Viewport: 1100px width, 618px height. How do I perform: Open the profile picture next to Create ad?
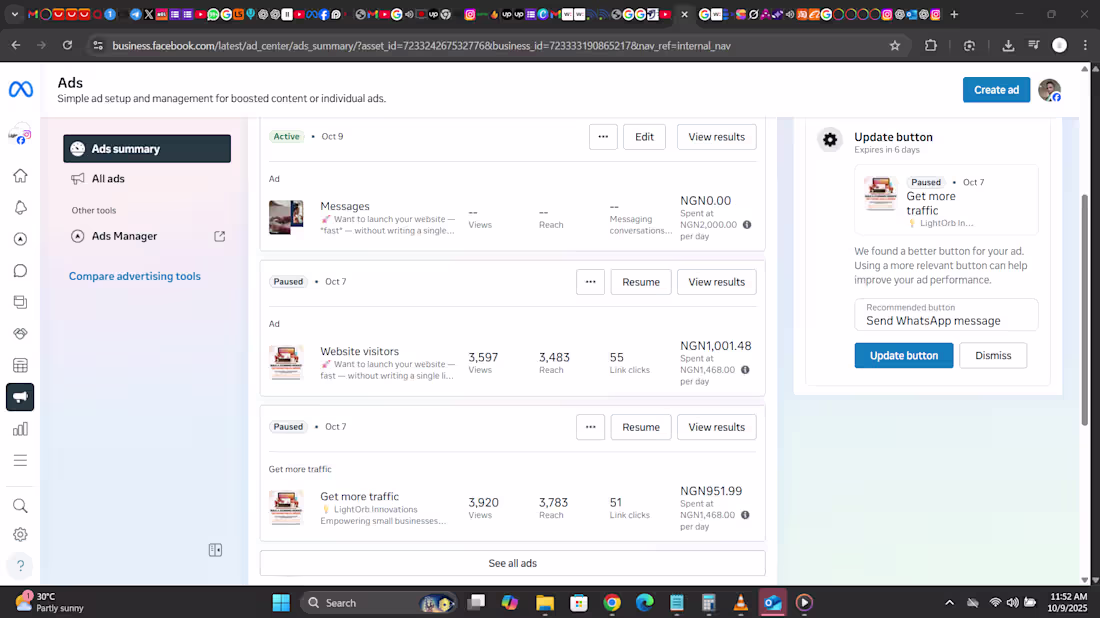1049,90
